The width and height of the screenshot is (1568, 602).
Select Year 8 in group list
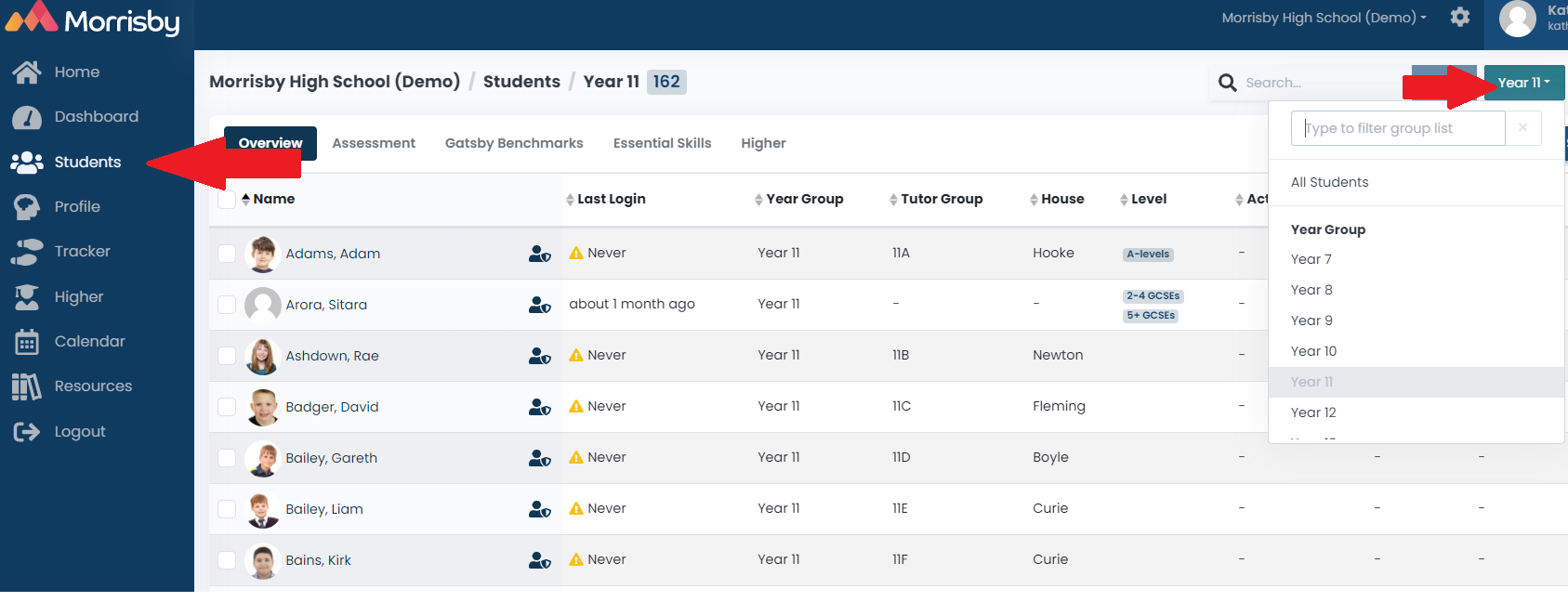[x=1416, y=290]
